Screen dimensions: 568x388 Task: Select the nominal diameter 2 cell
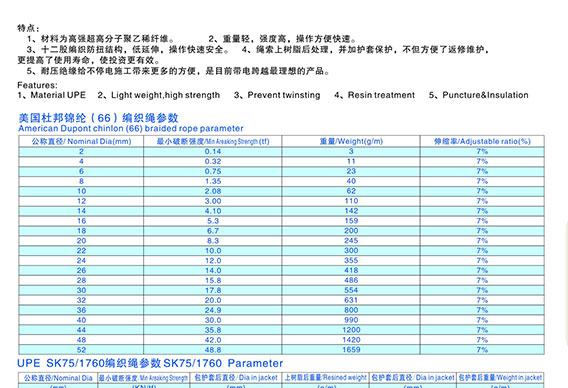(x=81, y=151)
